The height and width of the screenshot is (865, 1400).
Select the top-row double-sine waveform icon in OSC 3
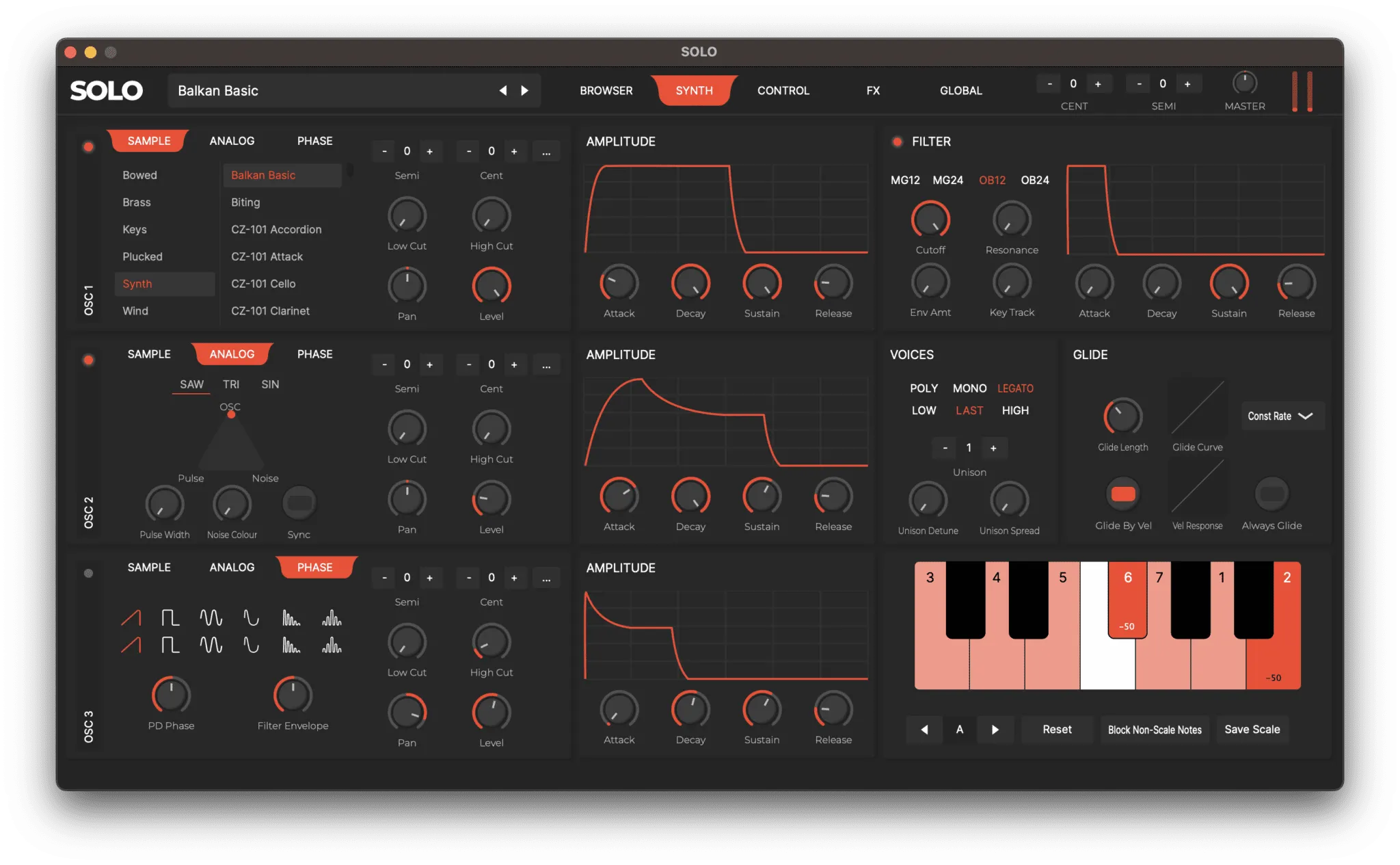211,618
